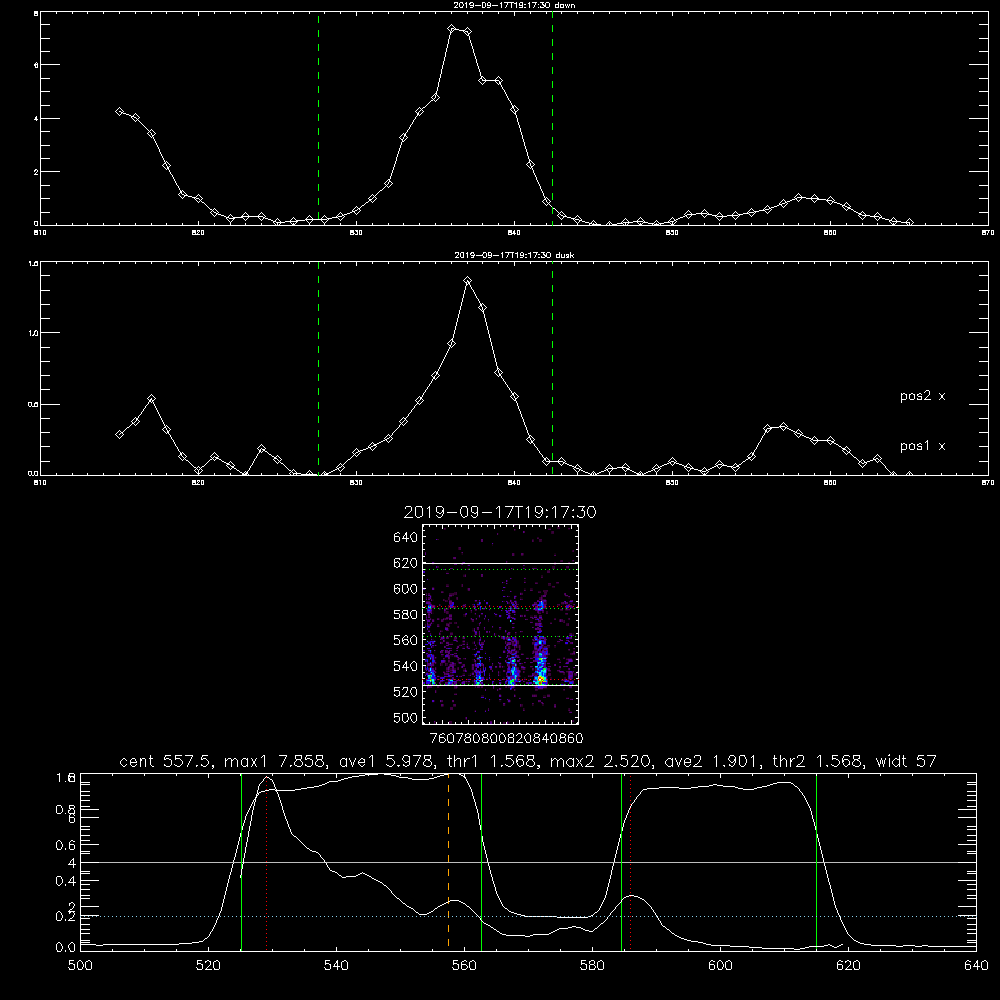
Task: Click the peak diamond marker in dusk plot
Action: pos(467,281)
